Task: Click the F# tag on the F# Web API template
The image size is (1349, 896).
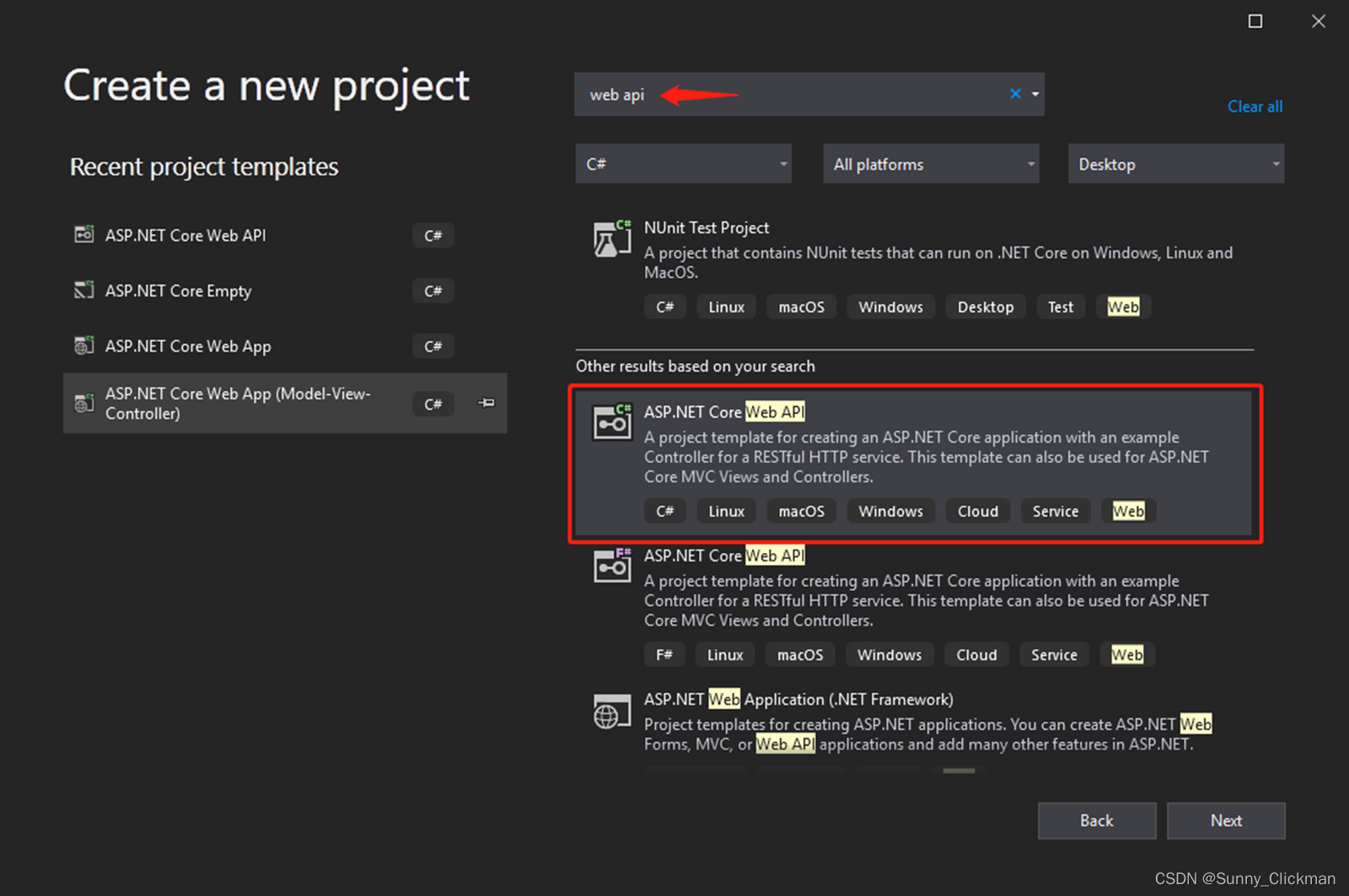Action: point(664,655)
